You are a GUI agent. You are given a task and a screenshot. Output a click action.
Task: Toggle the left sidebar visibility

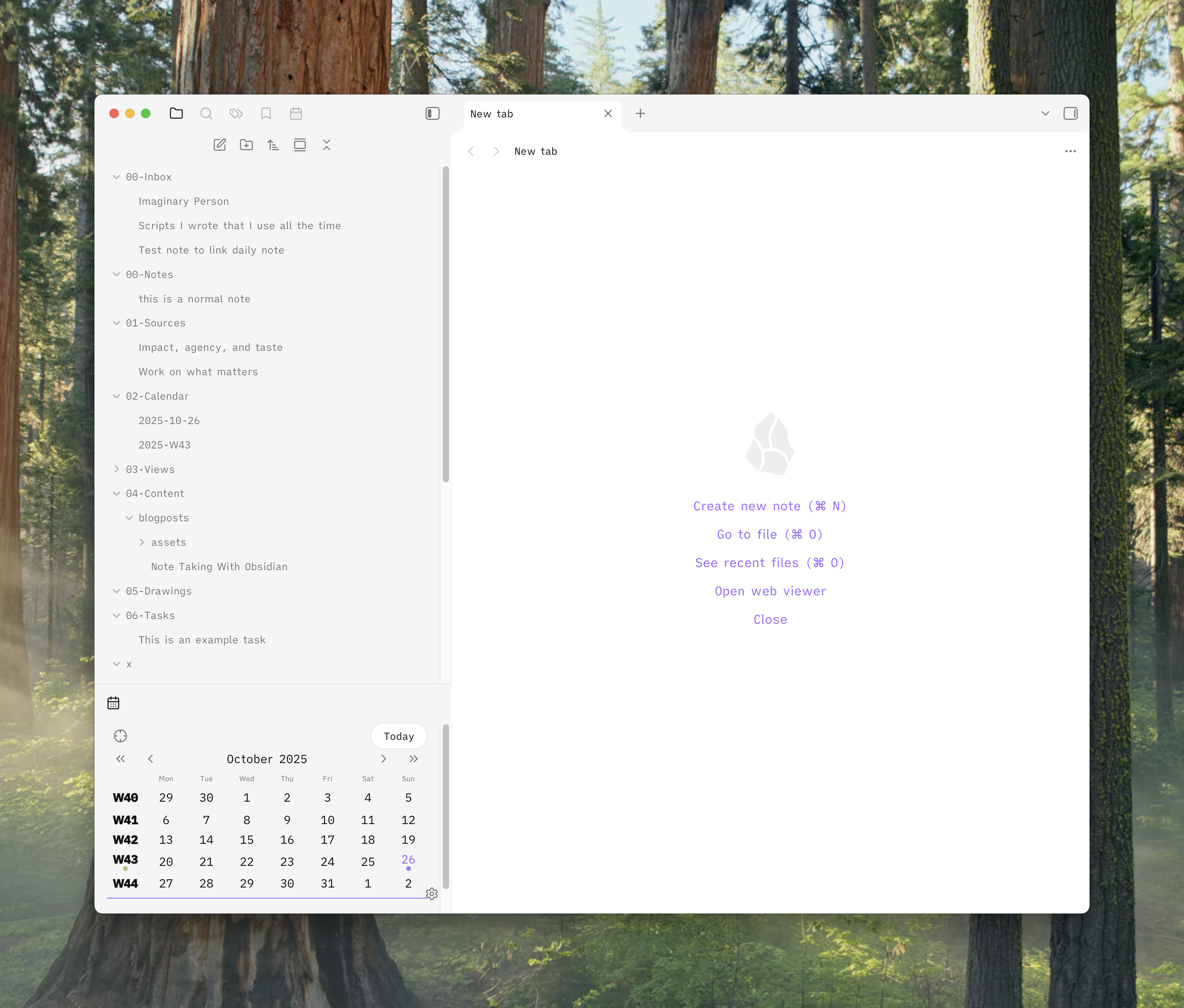(432, 114)
